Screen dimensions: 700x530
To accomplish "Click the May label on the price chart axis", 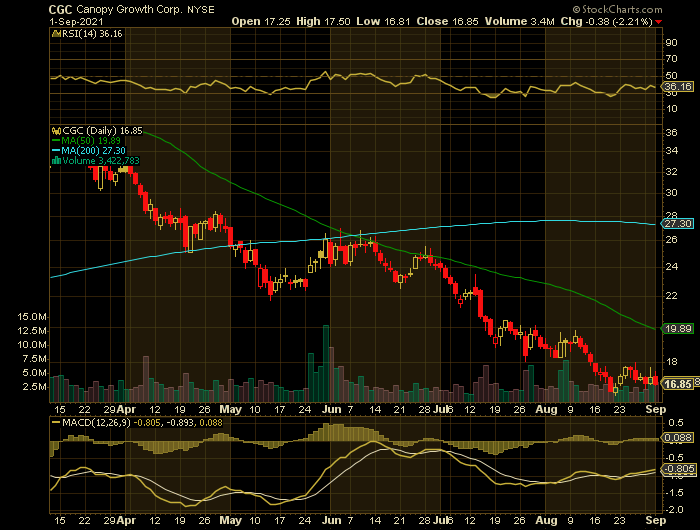I will click(230, 409).
